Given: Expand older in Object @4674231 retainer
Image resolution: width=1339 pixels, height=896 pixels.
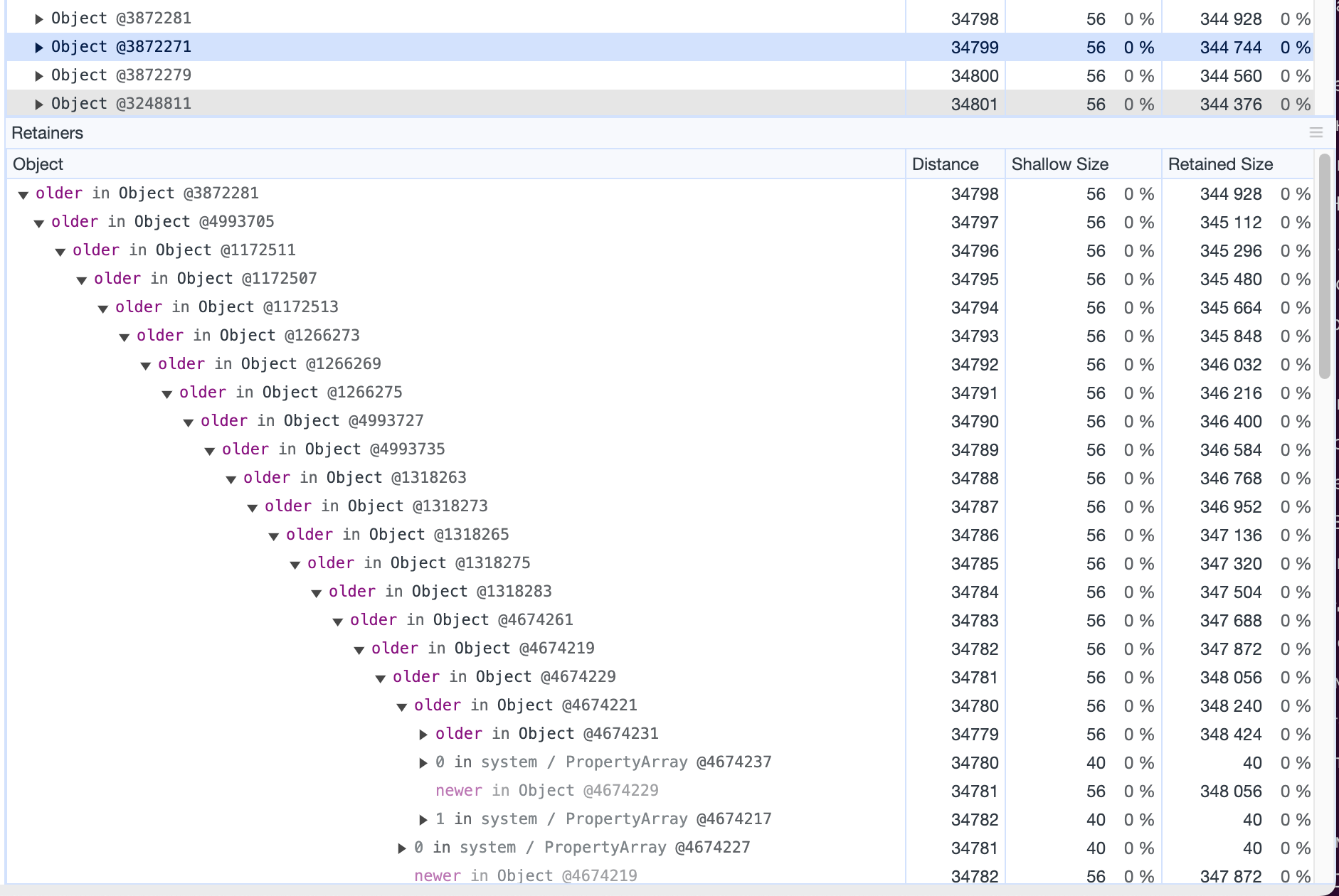Looking at the screenshot, I should pos(423,735).
